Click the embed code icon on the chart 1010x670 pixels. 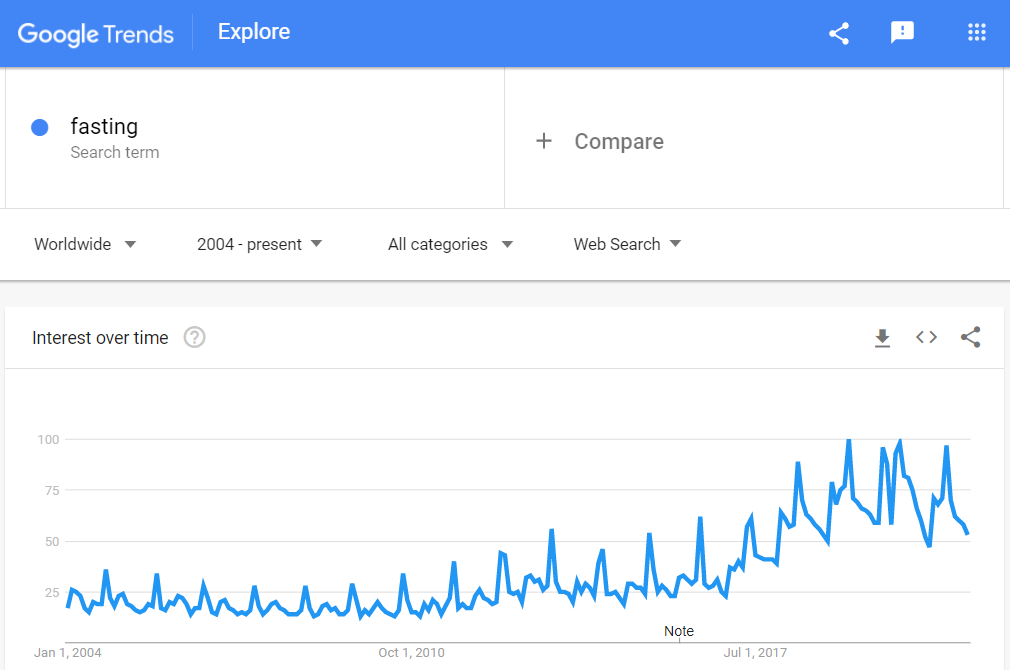coord(926,337)
